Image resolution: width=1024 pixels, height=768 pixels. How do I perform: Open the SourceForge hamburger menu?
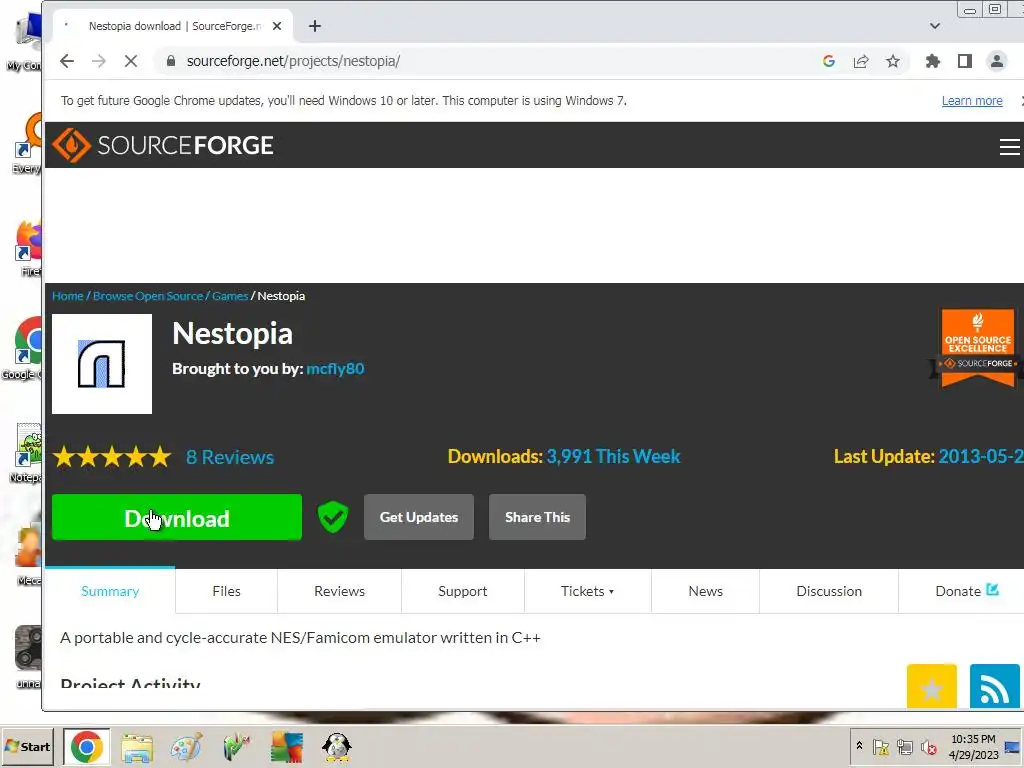tap(1010, 146)
